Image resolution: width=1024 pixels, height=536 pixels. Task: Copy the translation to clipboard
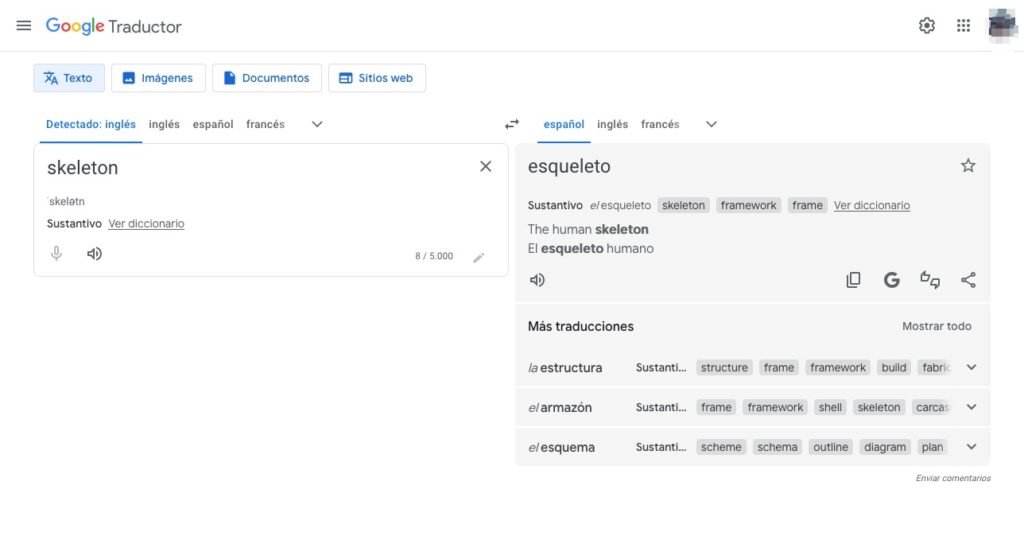tap(853, 280)
